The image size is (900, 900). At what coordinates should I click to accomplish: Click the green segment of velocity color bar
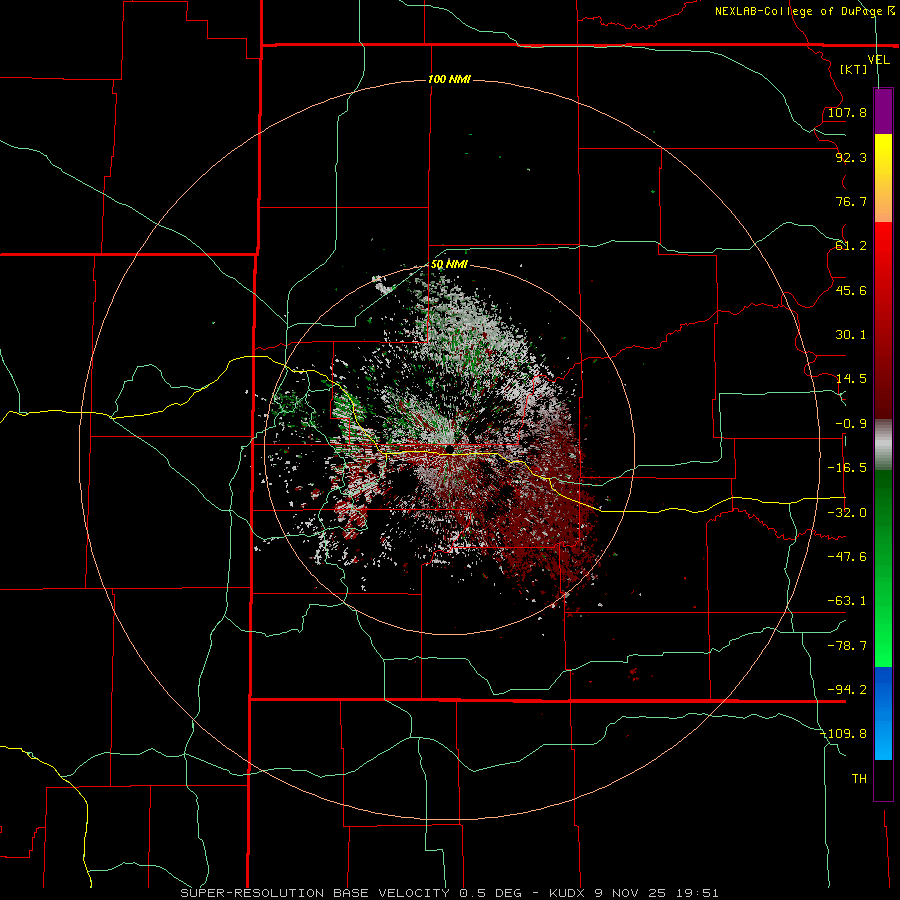[883, 568]
